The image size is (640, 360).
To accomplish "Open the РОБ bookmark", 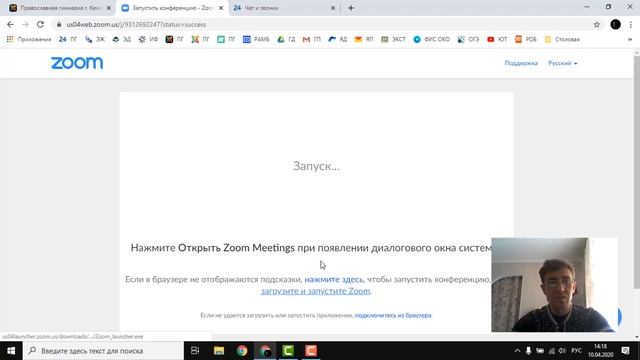I will [526, 39].
